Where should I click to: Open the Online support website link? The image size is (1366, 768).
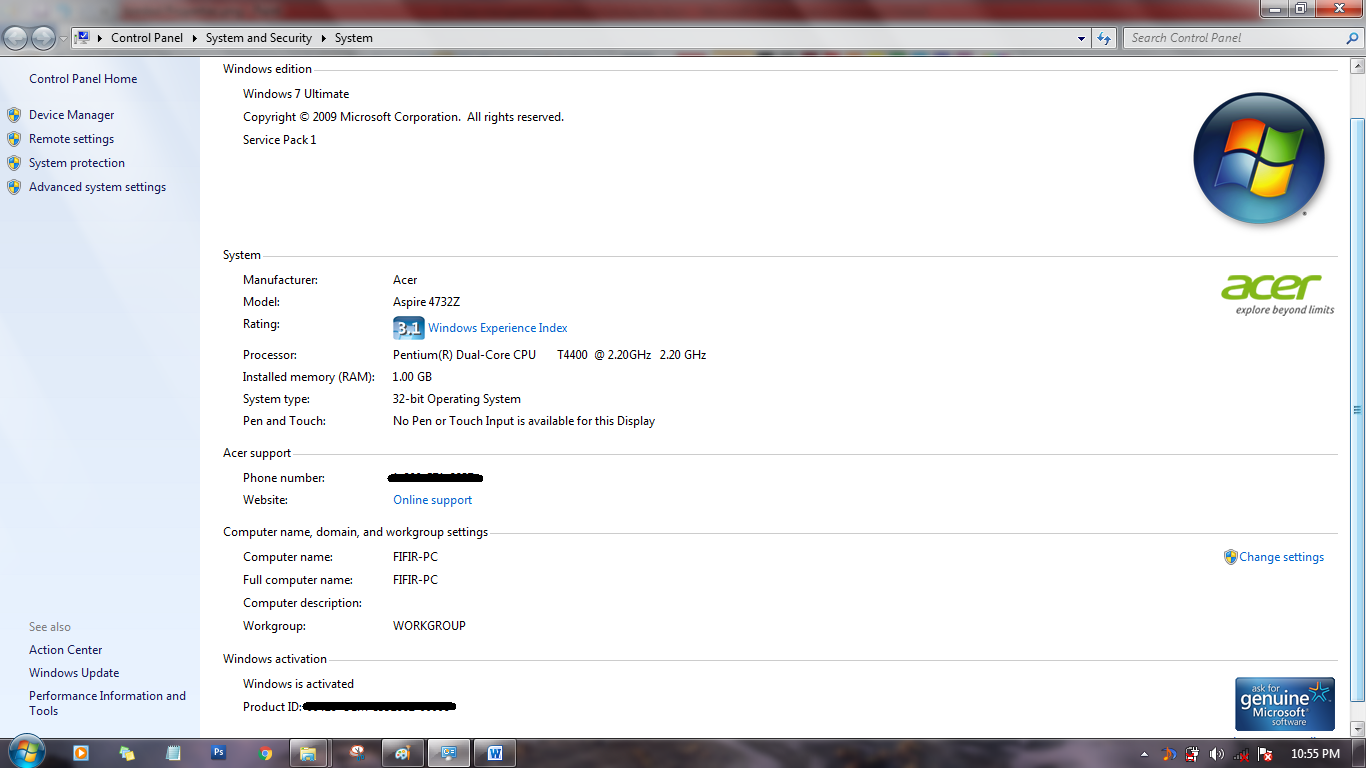(432, 500)
